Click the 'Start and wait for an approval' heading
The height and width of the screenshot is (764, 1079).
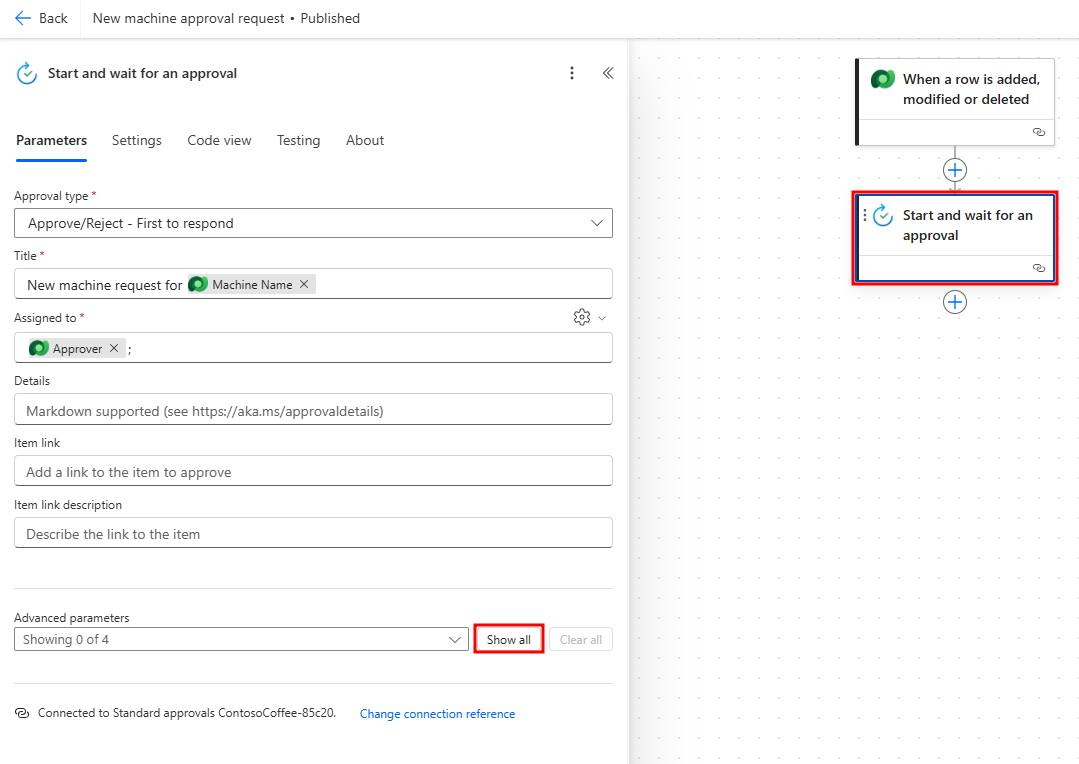(x=142, y=74)
